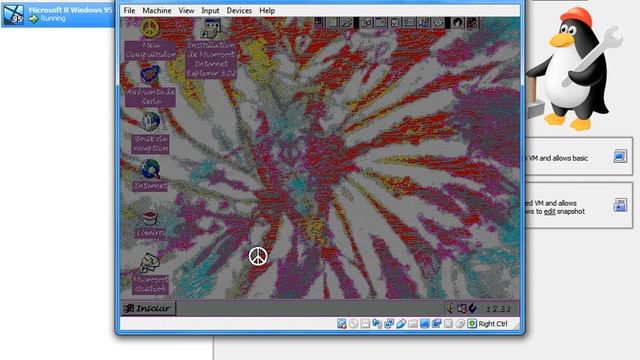This screenshot has height=360, width=640.
Task: Open the Devices menu
Action: (239, 11)
